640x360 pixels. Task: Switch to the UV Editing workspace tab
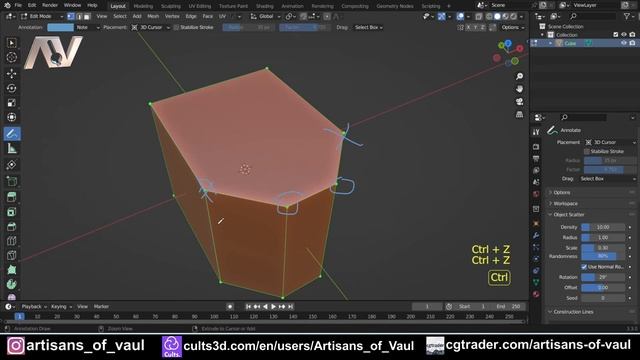tap(200, 6)
